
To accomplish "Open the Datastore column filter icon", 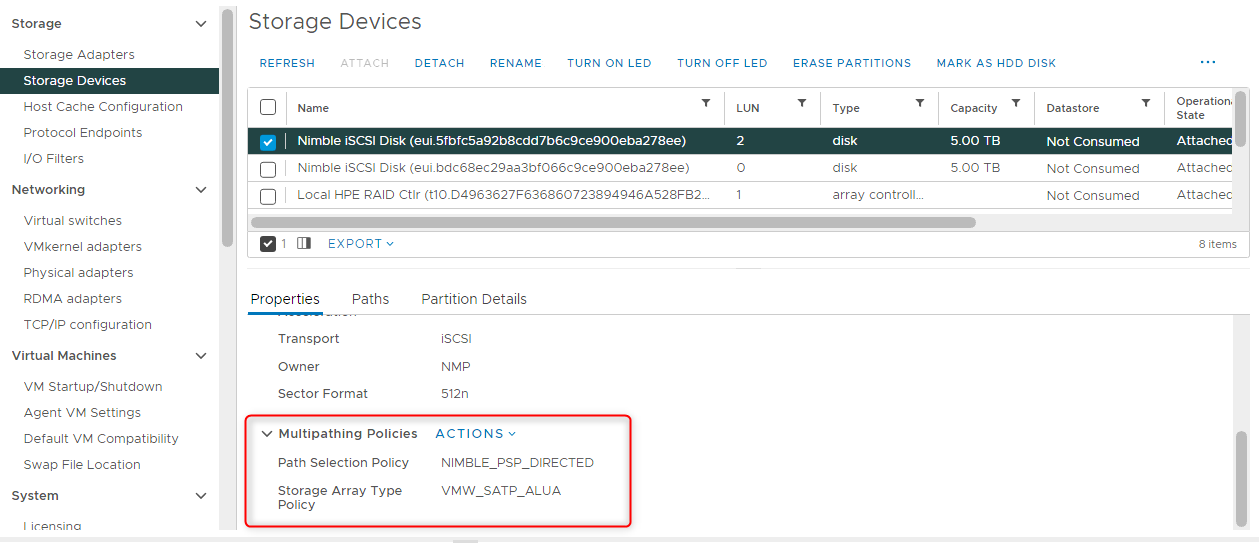I will [1145, 103].
